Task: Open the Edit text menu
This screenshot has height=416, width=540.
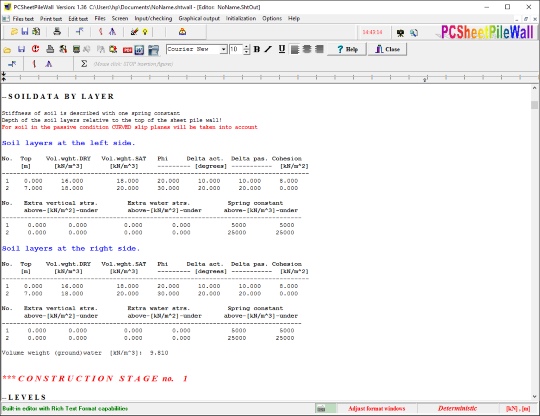Action: pyautogui.click(x=78, y=19)
